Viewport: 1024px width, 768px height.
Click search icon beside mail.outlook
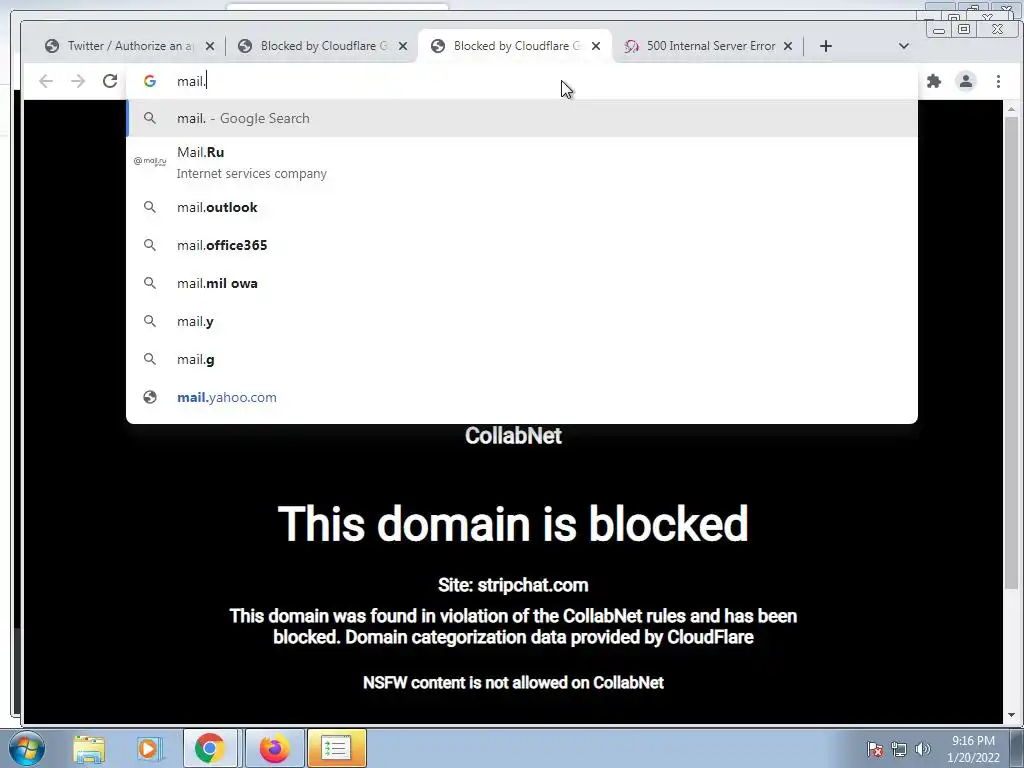150,207
